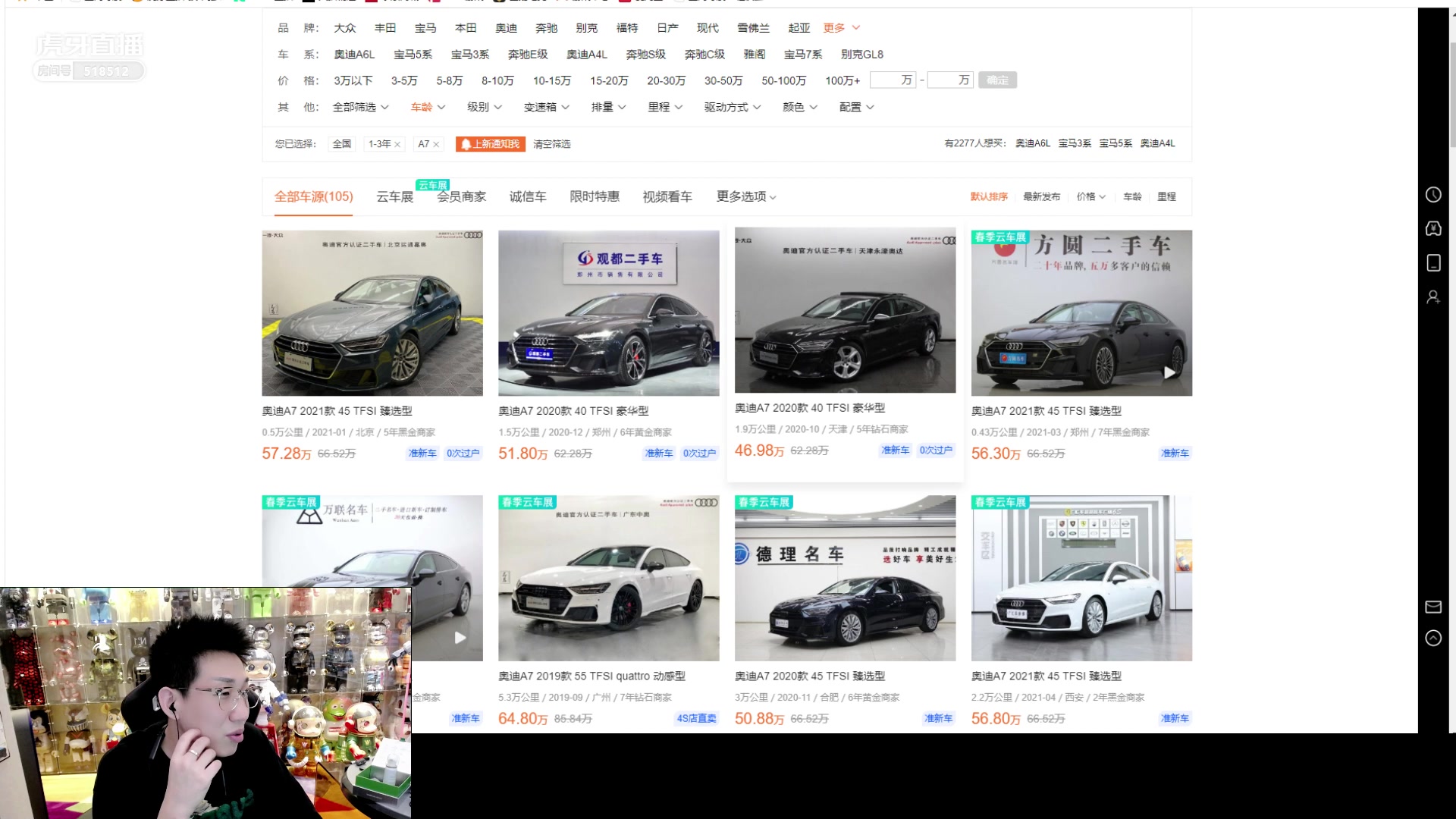1456x819 pixels.
Task: Play video on 万联名车 car thumbnail
Action: click(460, 638)
